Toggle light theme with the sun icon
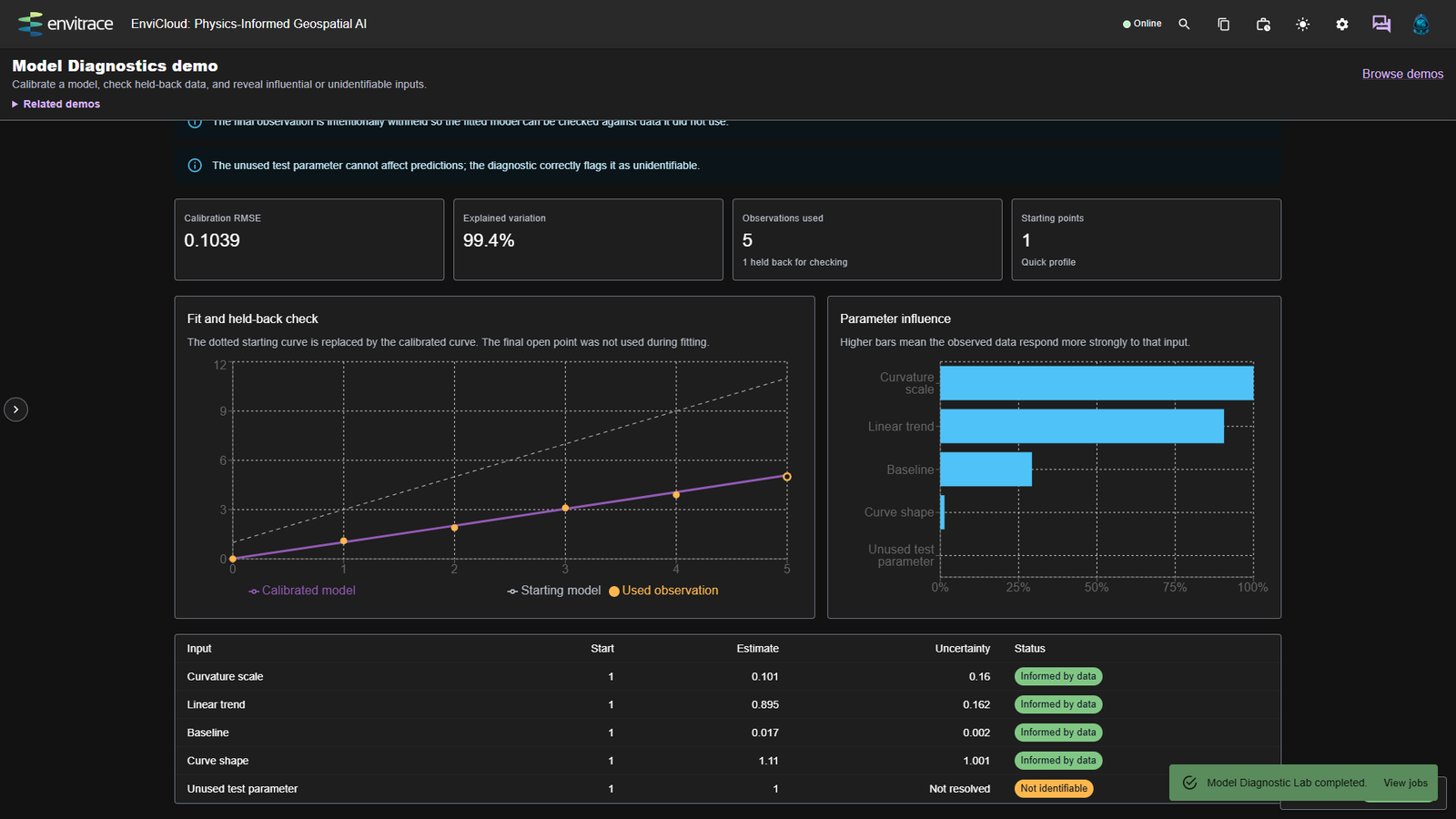The image size is (1456, 819). (1302, 25)
